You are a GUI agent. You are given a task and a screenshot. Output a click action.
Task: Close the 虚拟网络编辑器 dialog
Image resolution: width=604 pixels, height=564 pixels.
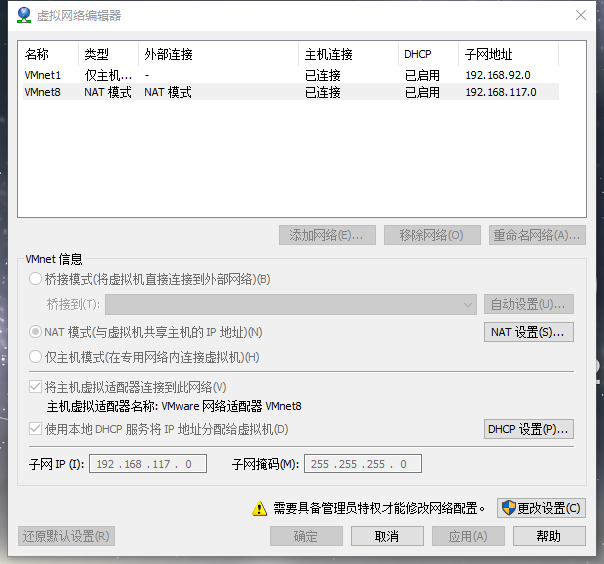coord(581,15)
